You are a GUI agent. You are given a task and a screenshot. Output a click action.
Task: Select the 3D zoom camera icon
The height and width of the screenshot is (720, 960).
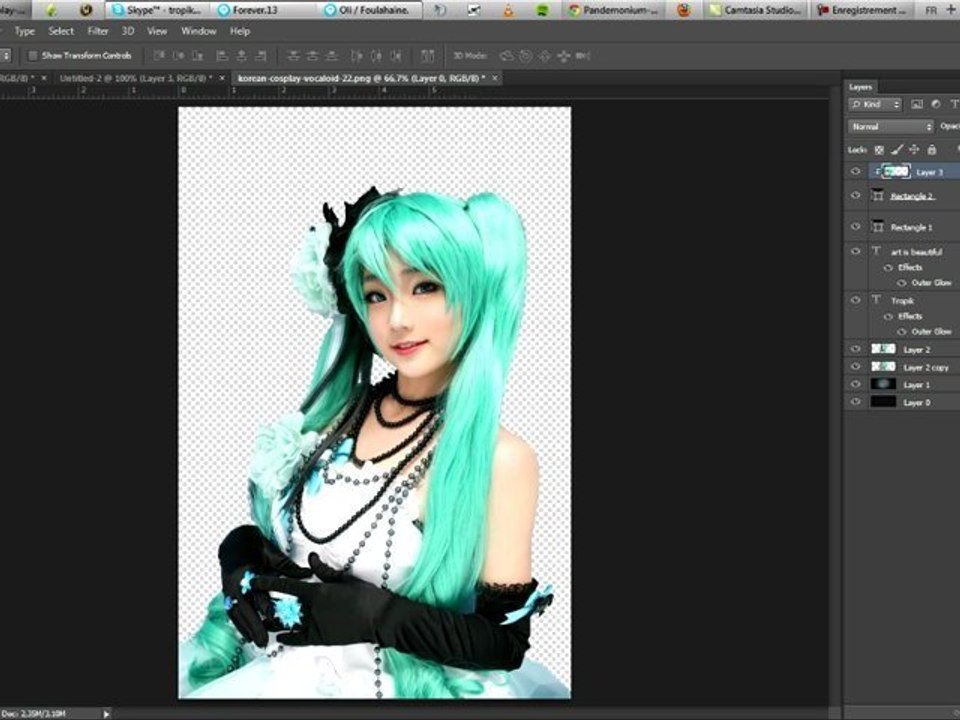coord(582,56)
